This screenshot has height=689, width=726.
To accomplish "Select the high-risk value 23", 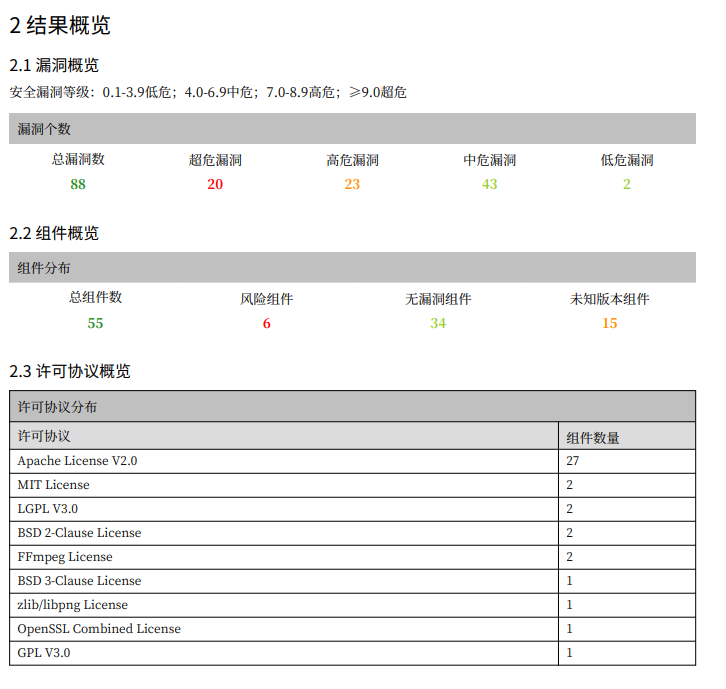I will tap(352, 184).
